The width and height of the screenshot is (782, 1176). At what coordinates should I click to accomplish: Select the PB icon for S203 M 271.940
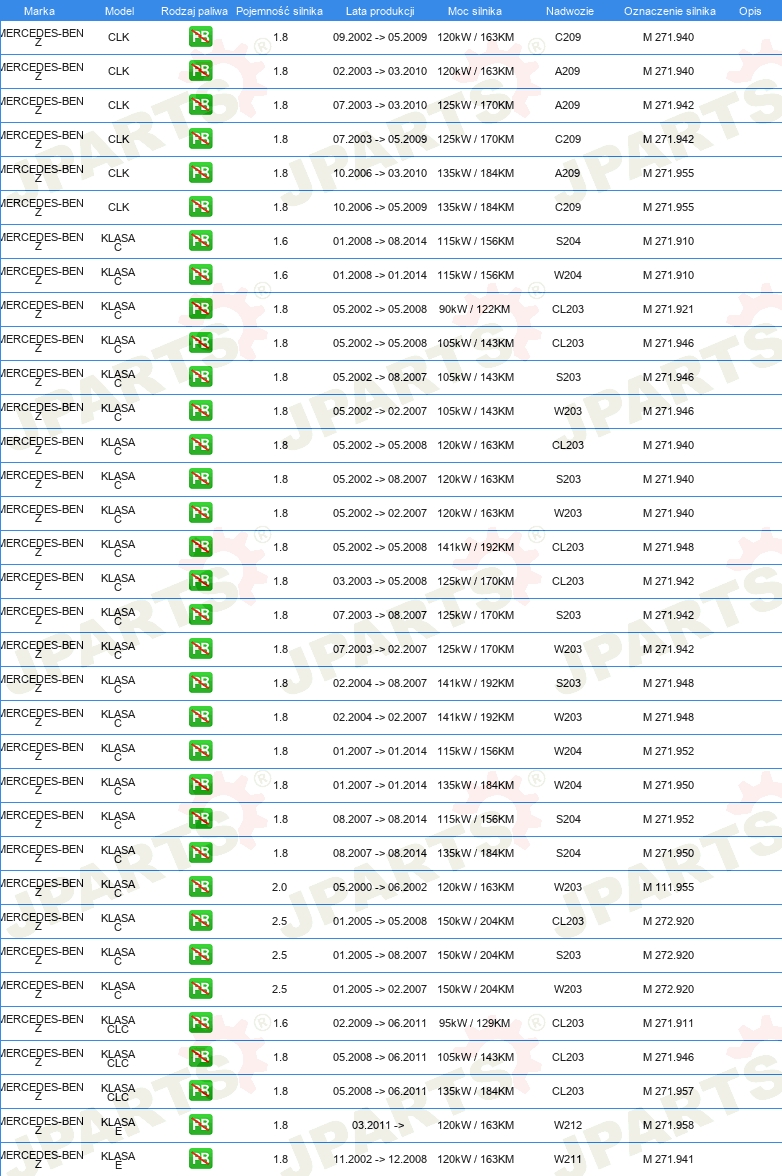200,478
